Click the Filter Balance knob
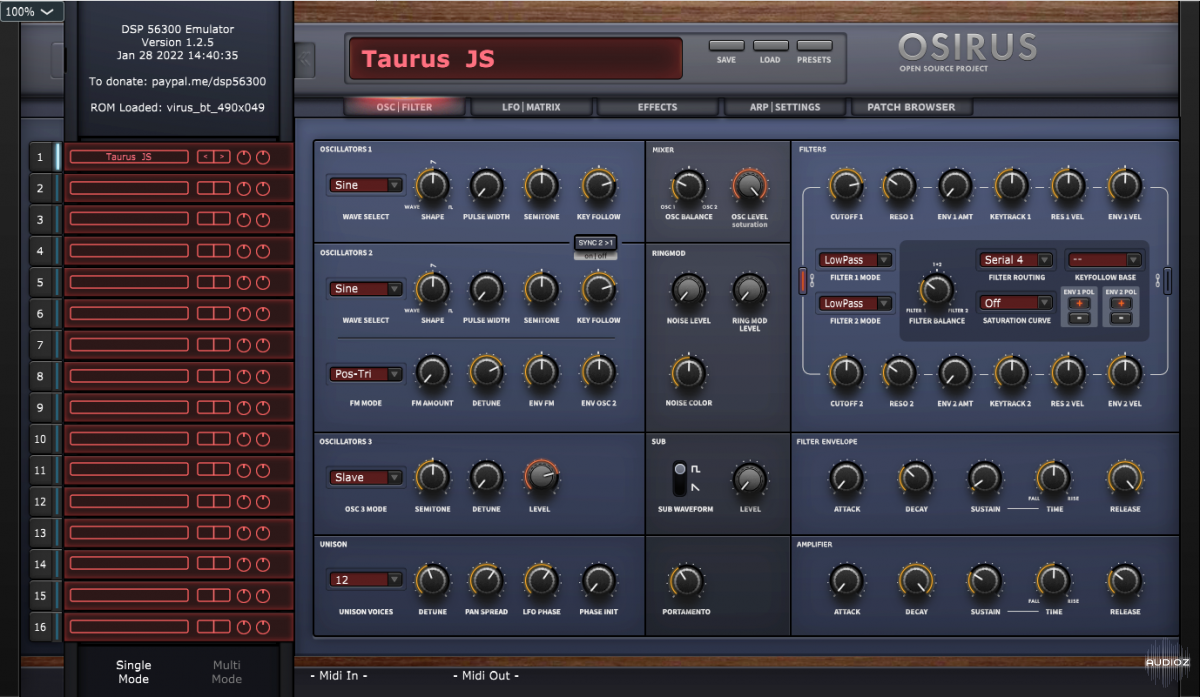Screen dimensions: 1200x697 click(937, 290)
